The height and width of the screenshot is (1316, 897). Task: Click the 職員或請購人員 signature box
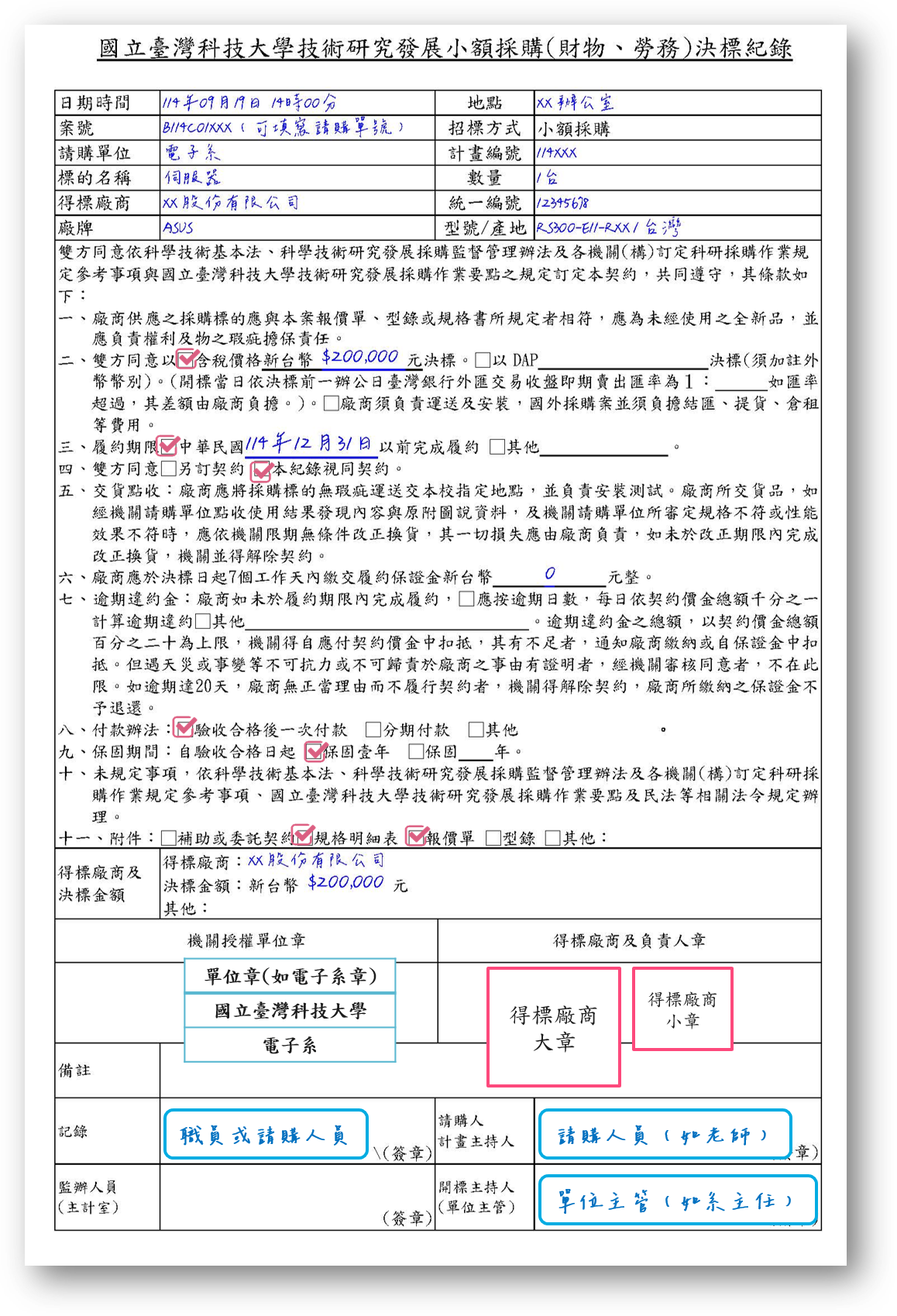265,1135
